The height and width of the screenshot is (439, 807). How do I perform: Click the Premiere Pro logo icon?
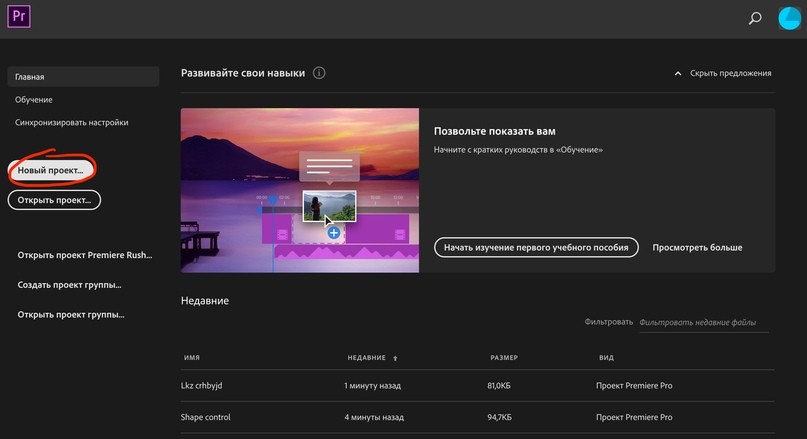pyautogui.click(x=19, y=16)
